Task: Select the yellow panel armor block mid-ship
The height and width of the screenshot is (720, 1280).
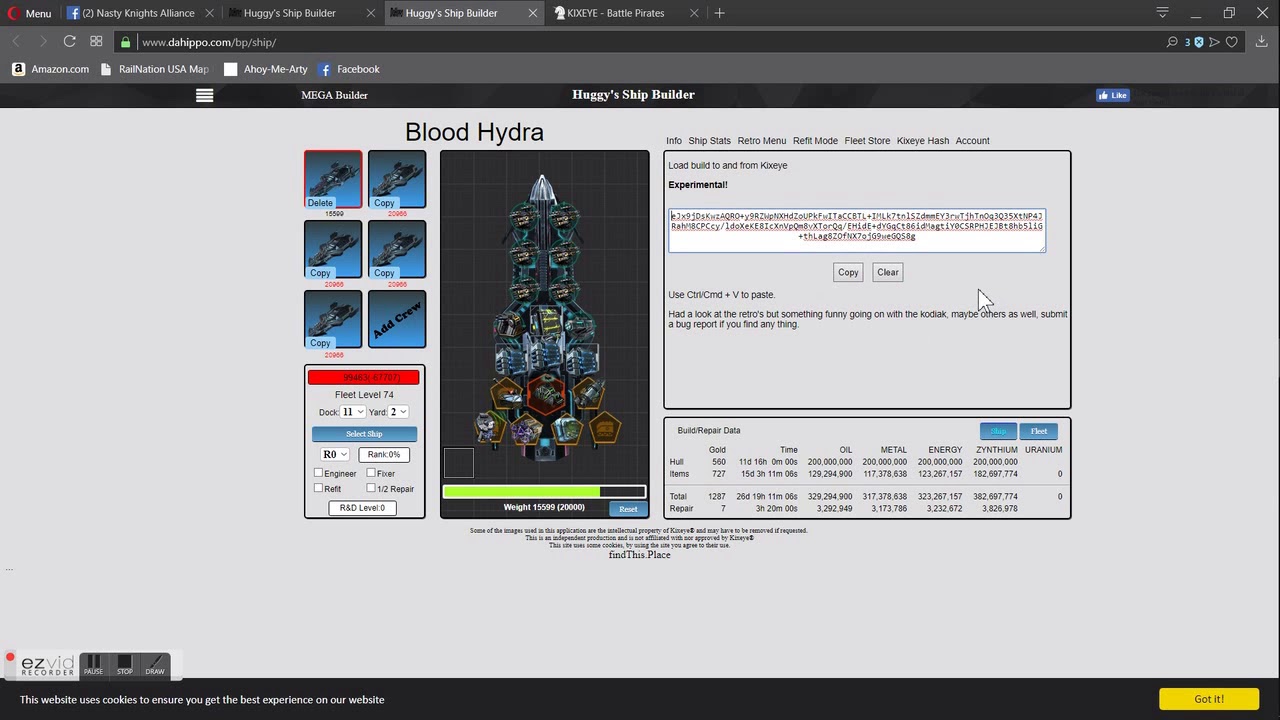Action: [x=545, y=322]
